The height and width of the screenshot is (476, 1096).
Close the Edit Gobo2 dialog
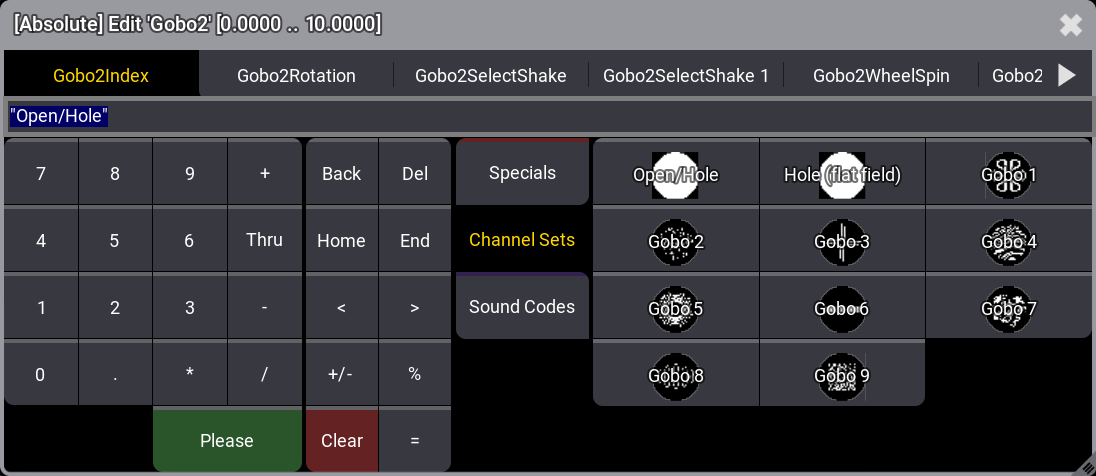click(1071, 25)
